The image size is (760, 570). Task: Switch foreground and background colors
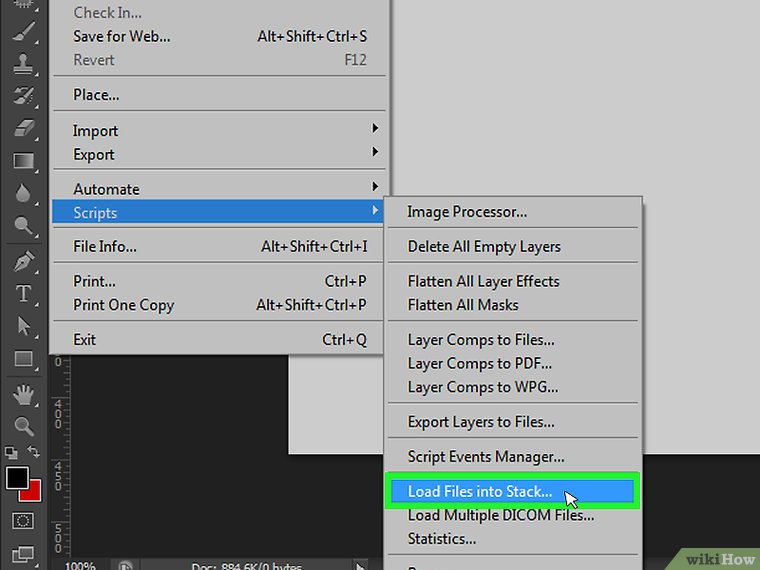(x=33, y=453)
